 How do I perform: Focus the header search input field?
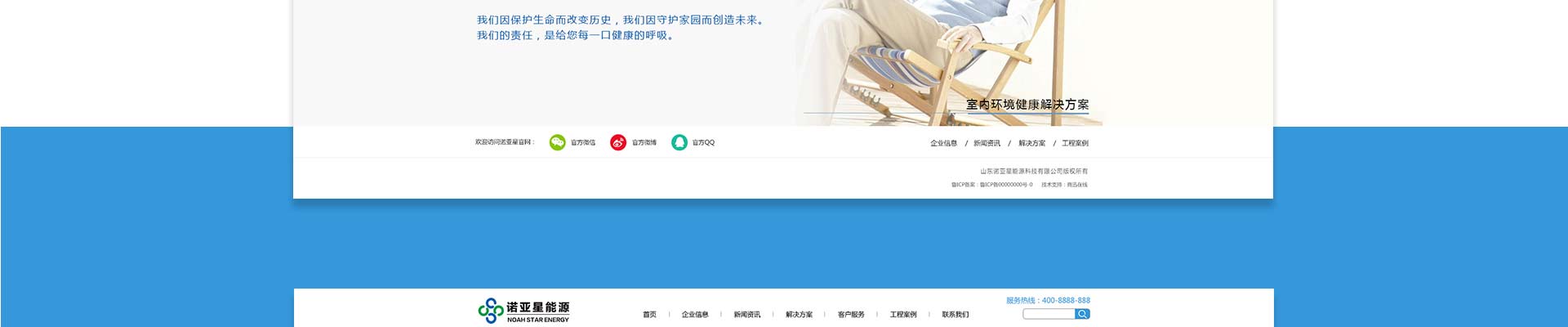click(1049, 314)
